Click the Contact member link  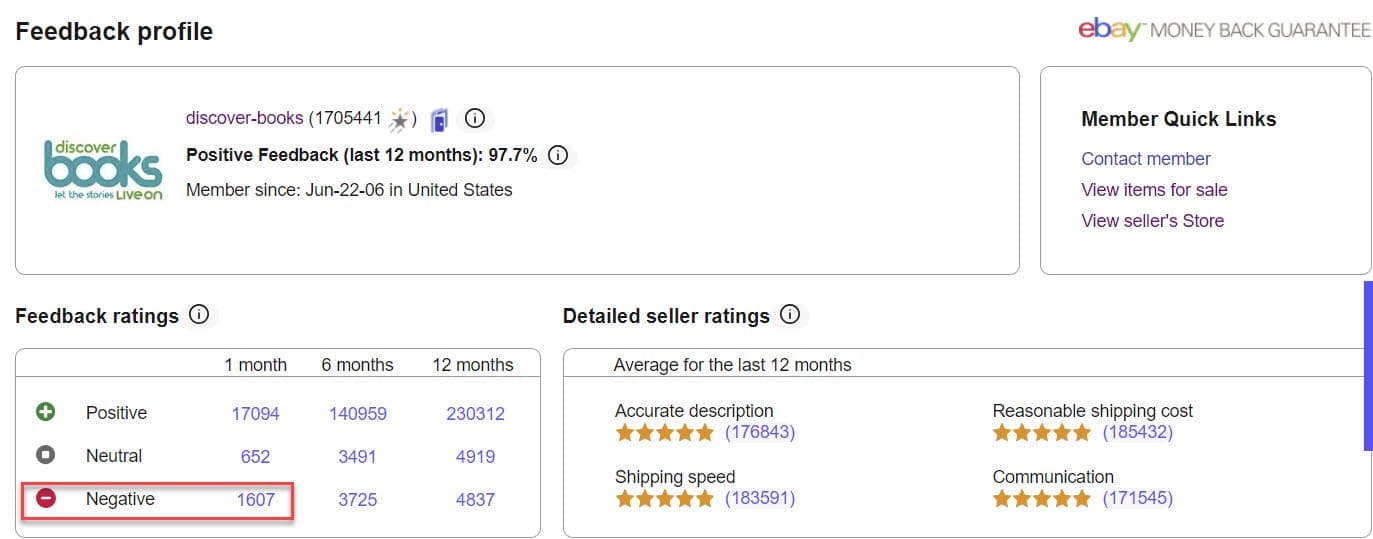point(1145,159)
